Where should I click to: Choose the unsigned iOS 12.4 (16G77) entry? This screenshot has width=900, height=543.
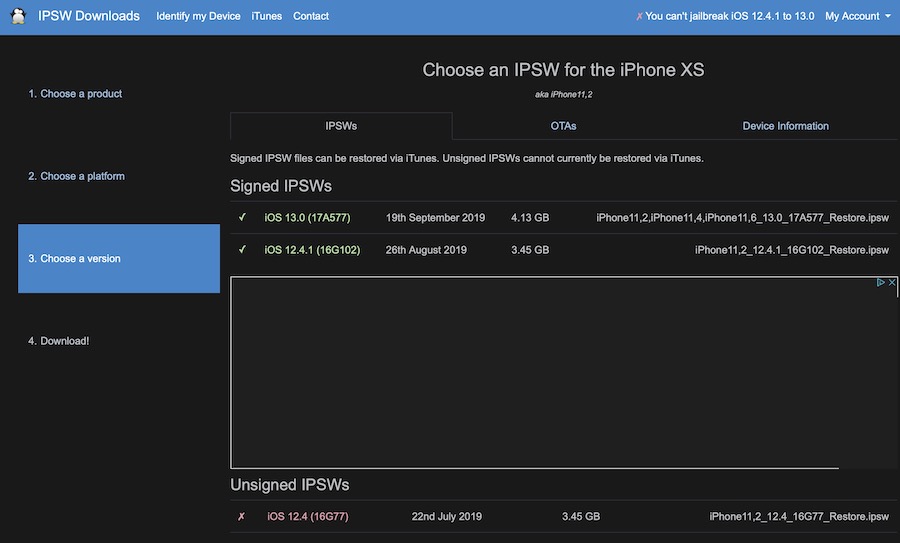[307, 517]
